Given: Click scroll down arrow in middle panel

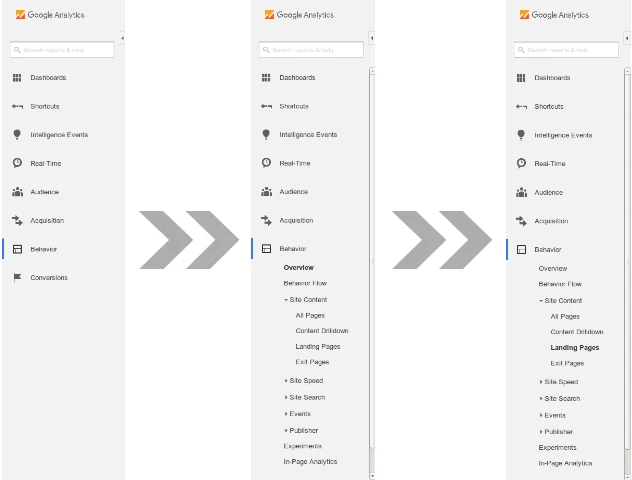Looking at the screenshot, I should [372, 476].
